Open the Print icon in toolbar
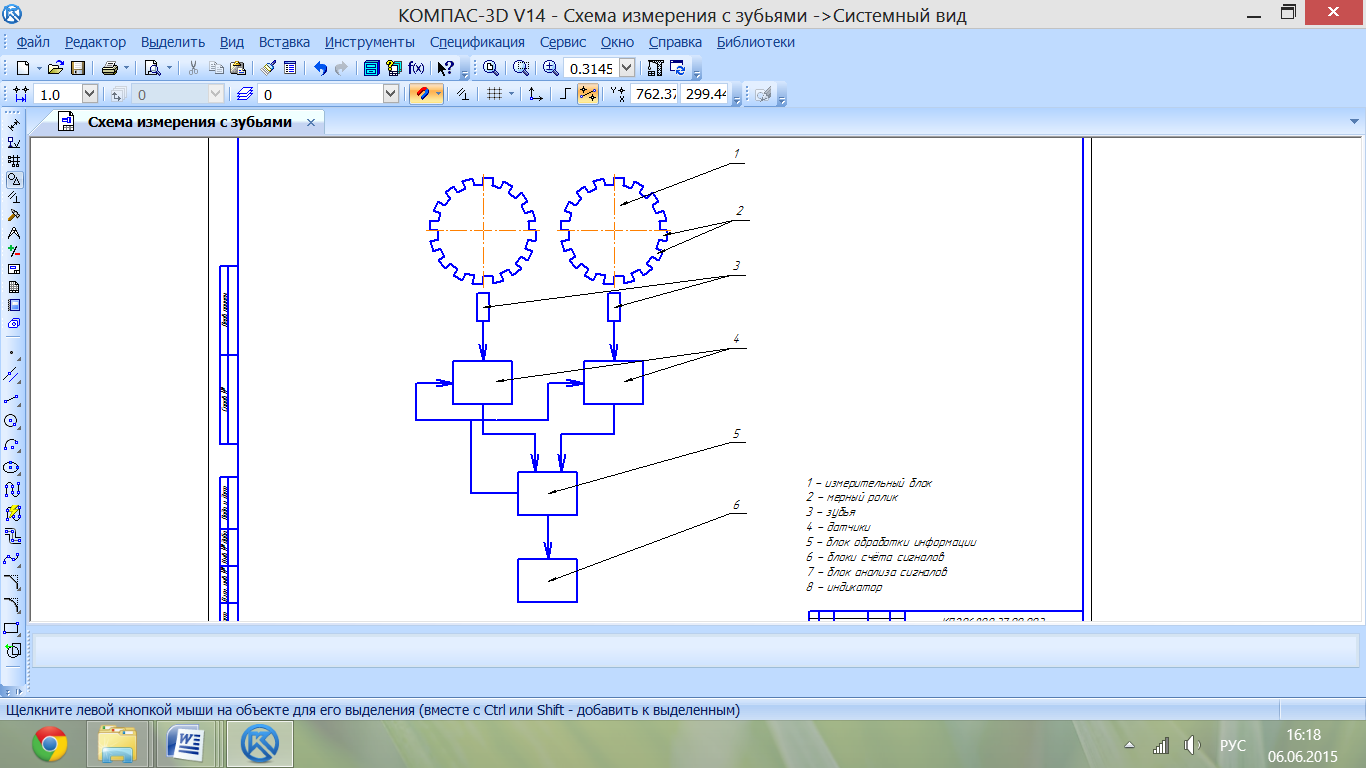Image resolution: width=1366 pixels, height=768 pixels. [110, 68]
